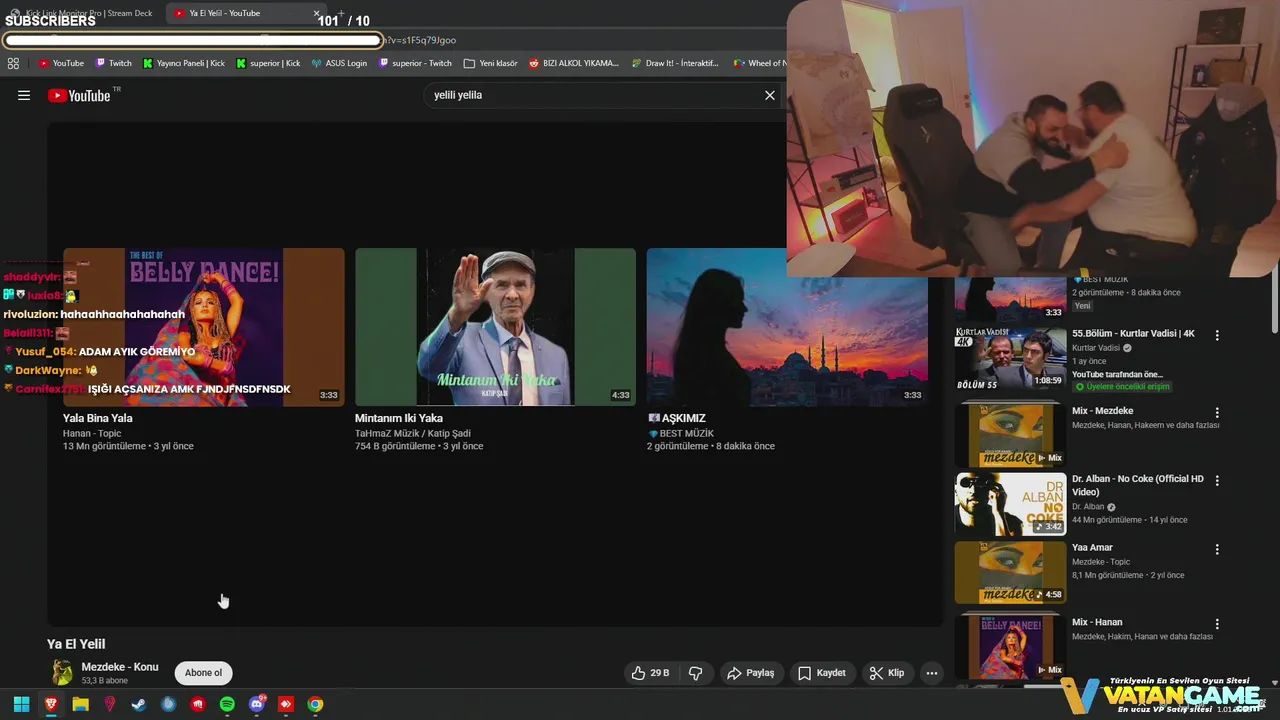Viewport: 1280px width, 720px height.
Task: Open the Kurtlar Vadisi 55.Bölüm sidebar thumbnail
Action: pyautogui.click(x=1010, y=358)
